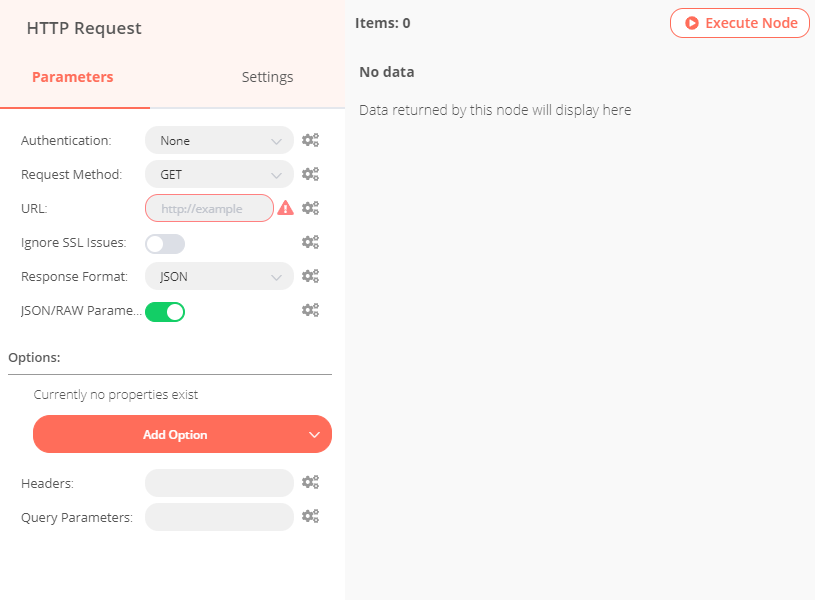This screenshot has width=815, height=600.
Task: Focus the URL input field
Action: point(209,208)
